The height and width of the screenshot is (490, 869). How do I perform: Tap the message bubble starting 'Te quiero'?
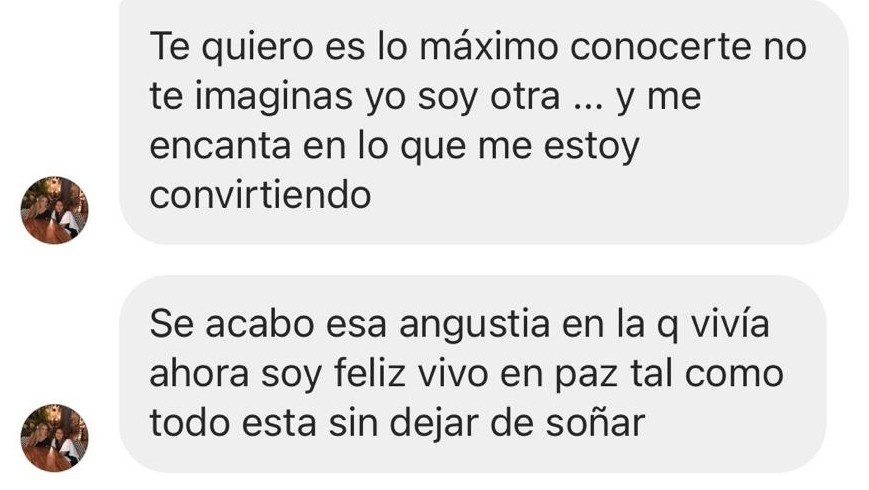pyautogui.click(x=484, y=121)
